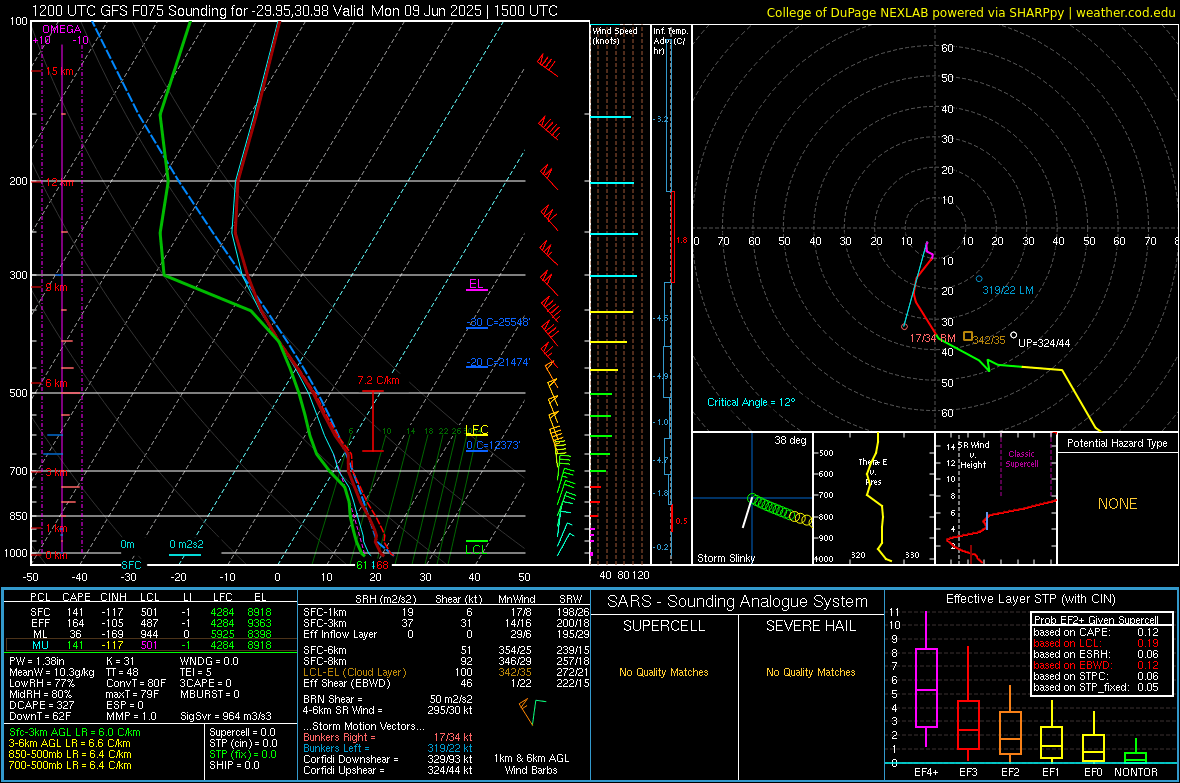
Task: Click the '319/22 LM' hodograph label
Action: pos(1008,290)
